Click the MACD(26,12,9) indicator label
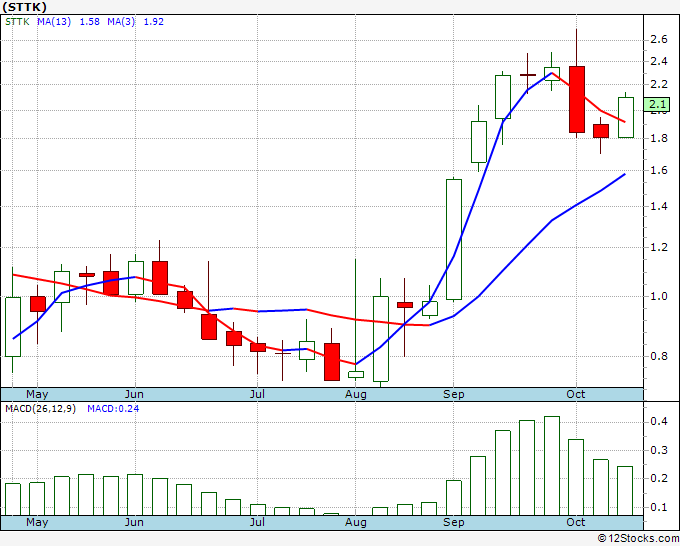This screenshot has width=680, height=546. click(40, 409)
